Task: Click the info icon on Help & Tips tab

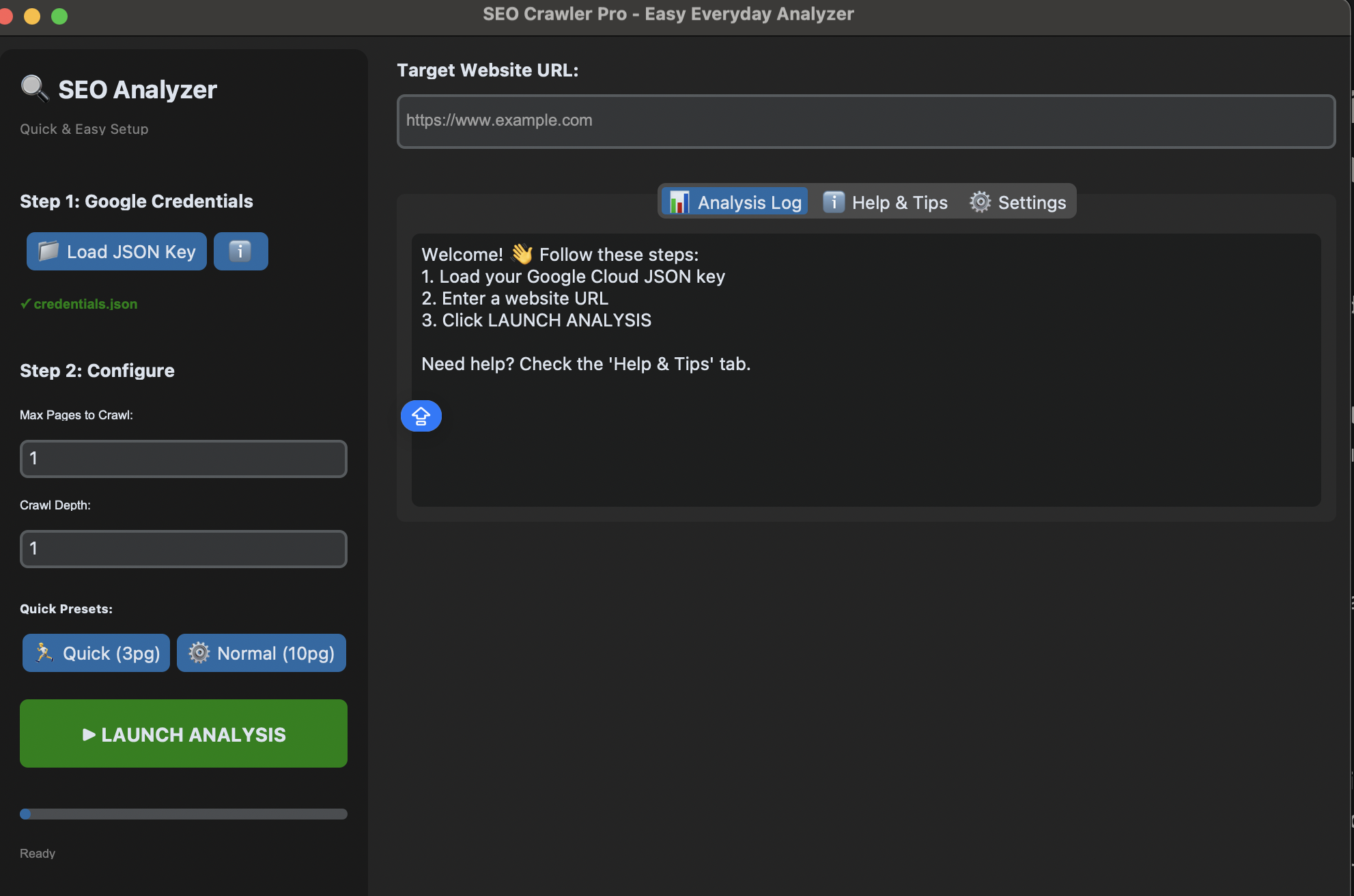Action: pyautogui.click(x=833, y=202)
